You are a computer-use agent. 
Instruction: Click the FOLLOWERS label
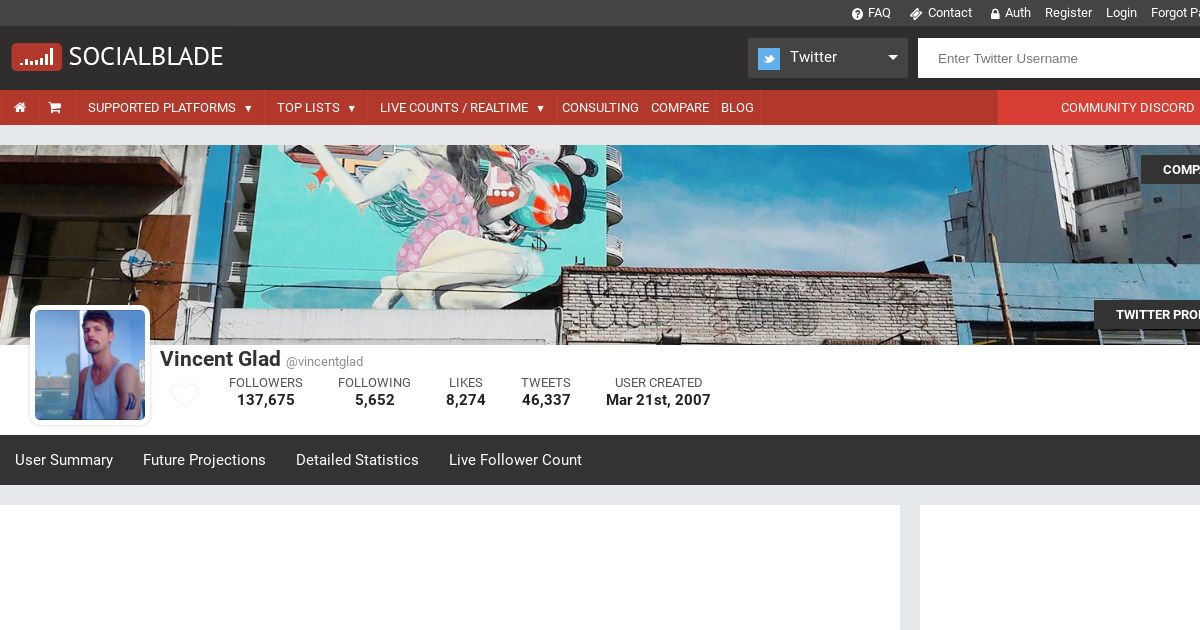pos(266,383)
